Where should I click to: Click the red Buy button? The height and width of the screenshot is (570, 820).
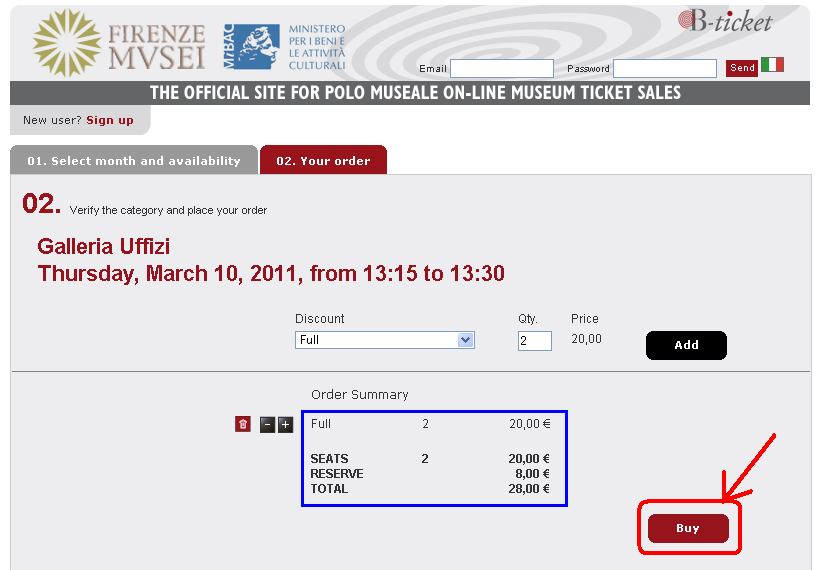pos(688,528)
